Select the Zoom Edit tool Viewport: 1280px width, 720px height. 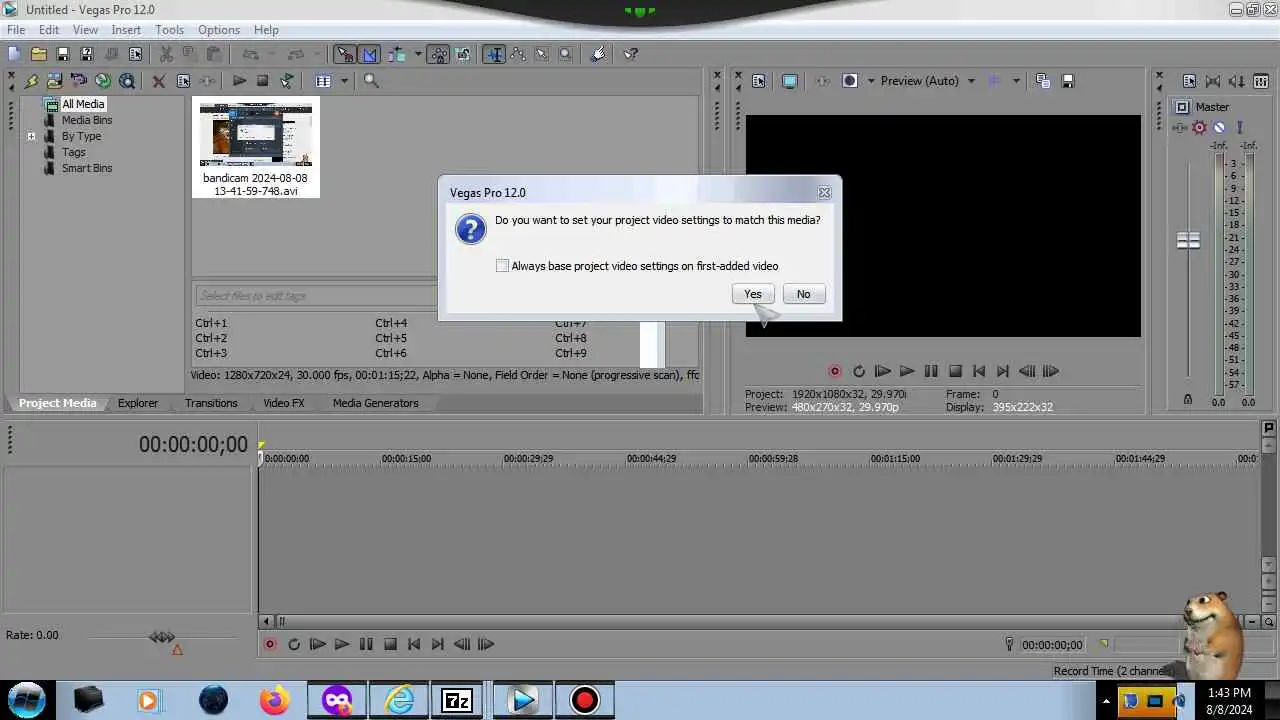tap(566, 54)
